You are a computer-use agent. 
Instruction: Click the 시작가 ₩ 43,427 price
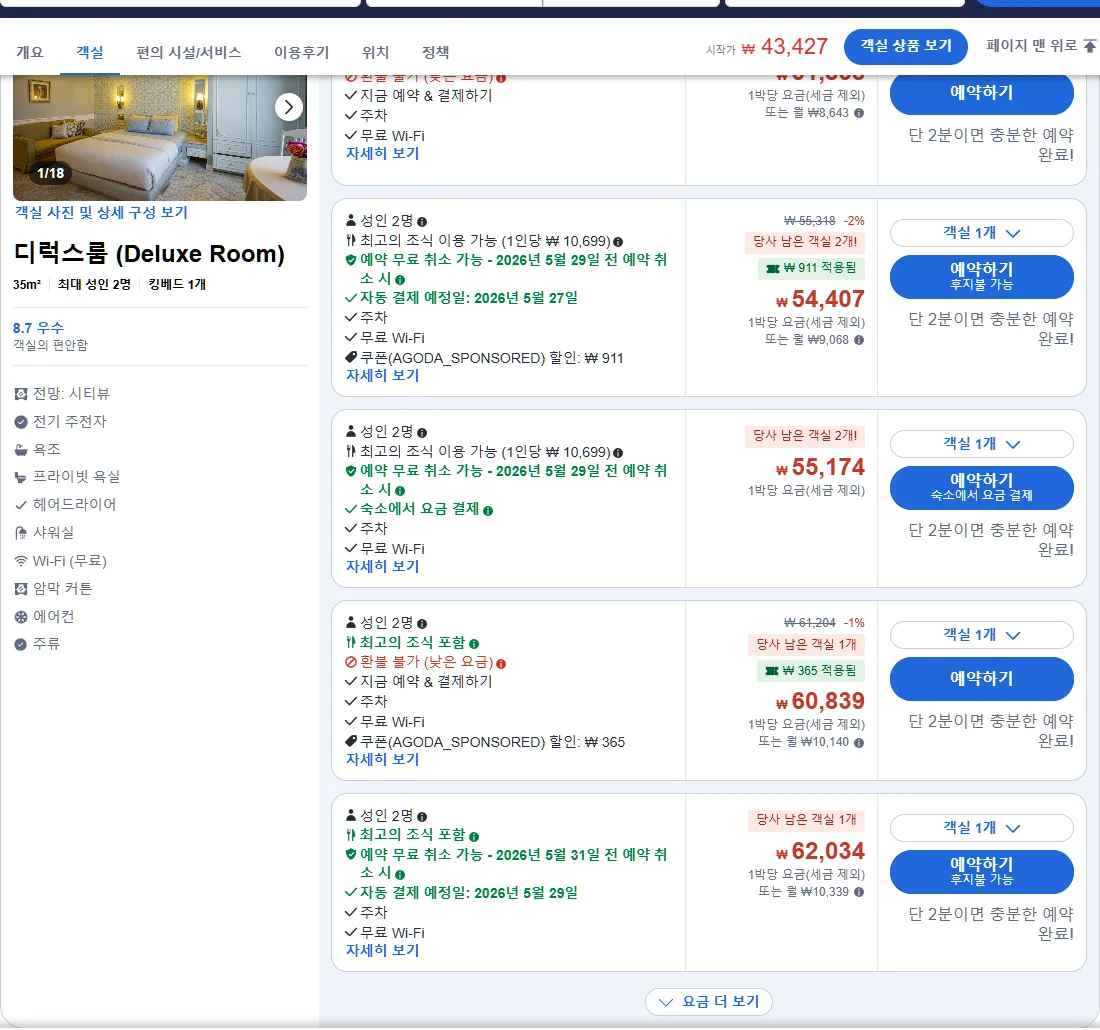point(767,47)
